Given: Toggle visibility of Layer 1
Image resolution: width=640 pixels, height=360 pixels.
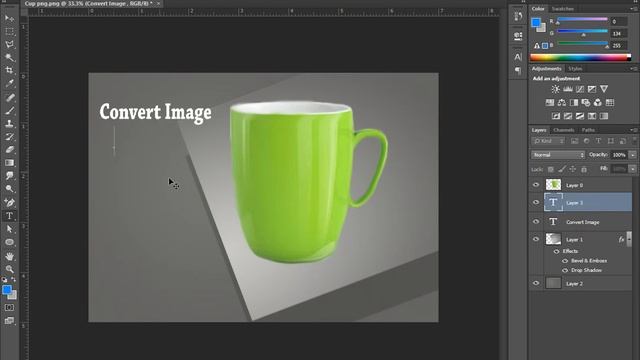Looking at the screenshot, I should point(536,239).
